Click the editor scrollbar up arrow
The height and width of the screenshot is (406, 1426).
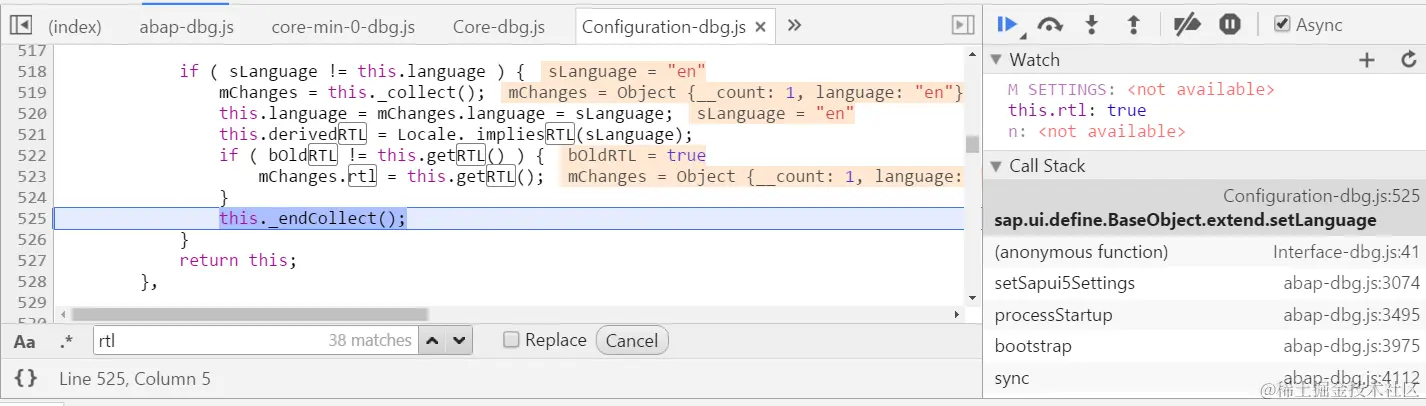[x=971, y=54]
